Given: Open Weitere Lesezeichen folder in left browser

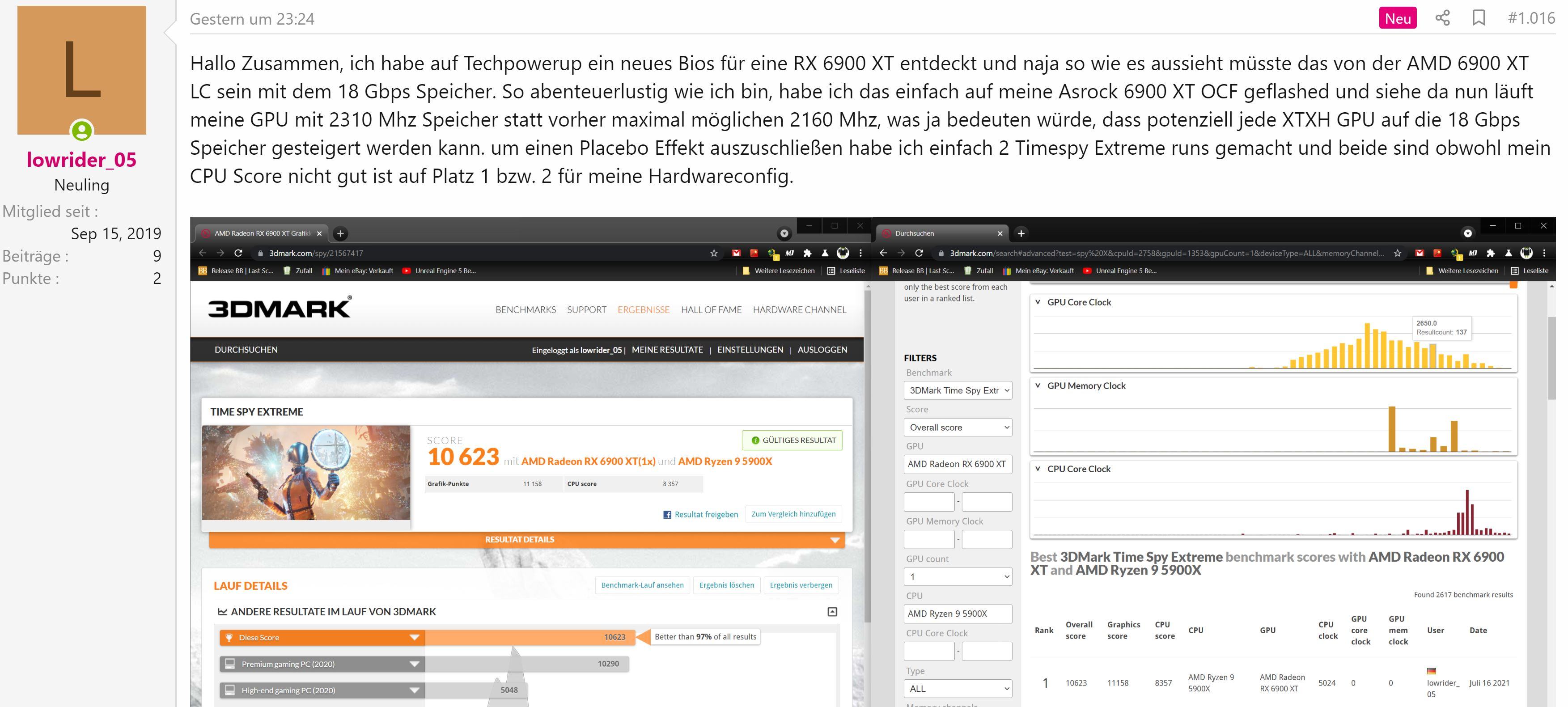Looking at the screenshot, I should [778, 271].
